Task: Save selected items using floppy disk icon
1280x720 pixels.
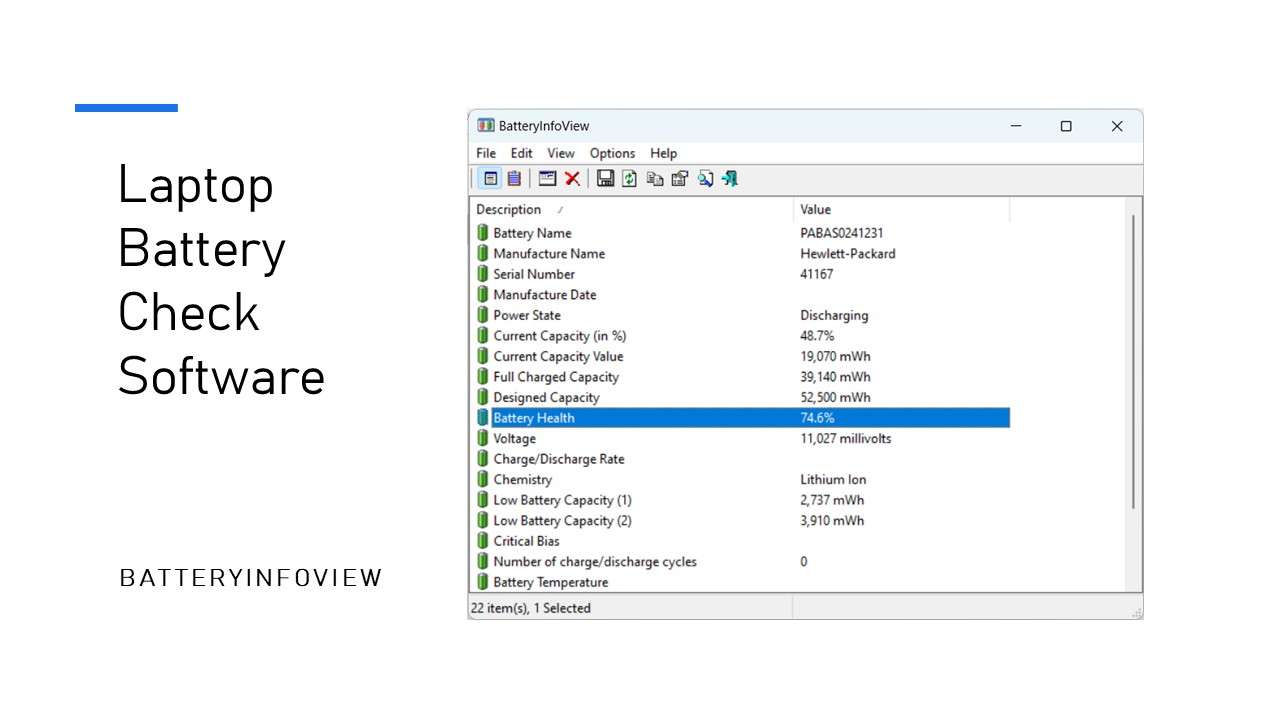Action: click(x=605, y=178)
